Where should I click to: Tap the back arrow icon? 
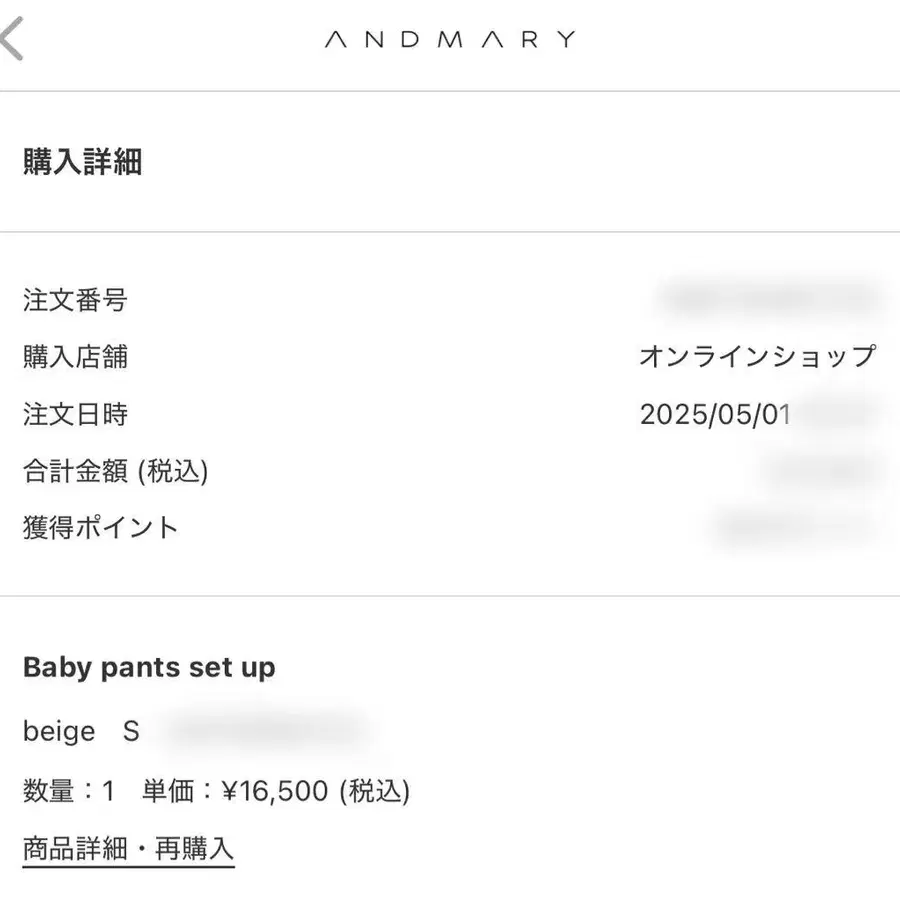click(x=11, y=38)
